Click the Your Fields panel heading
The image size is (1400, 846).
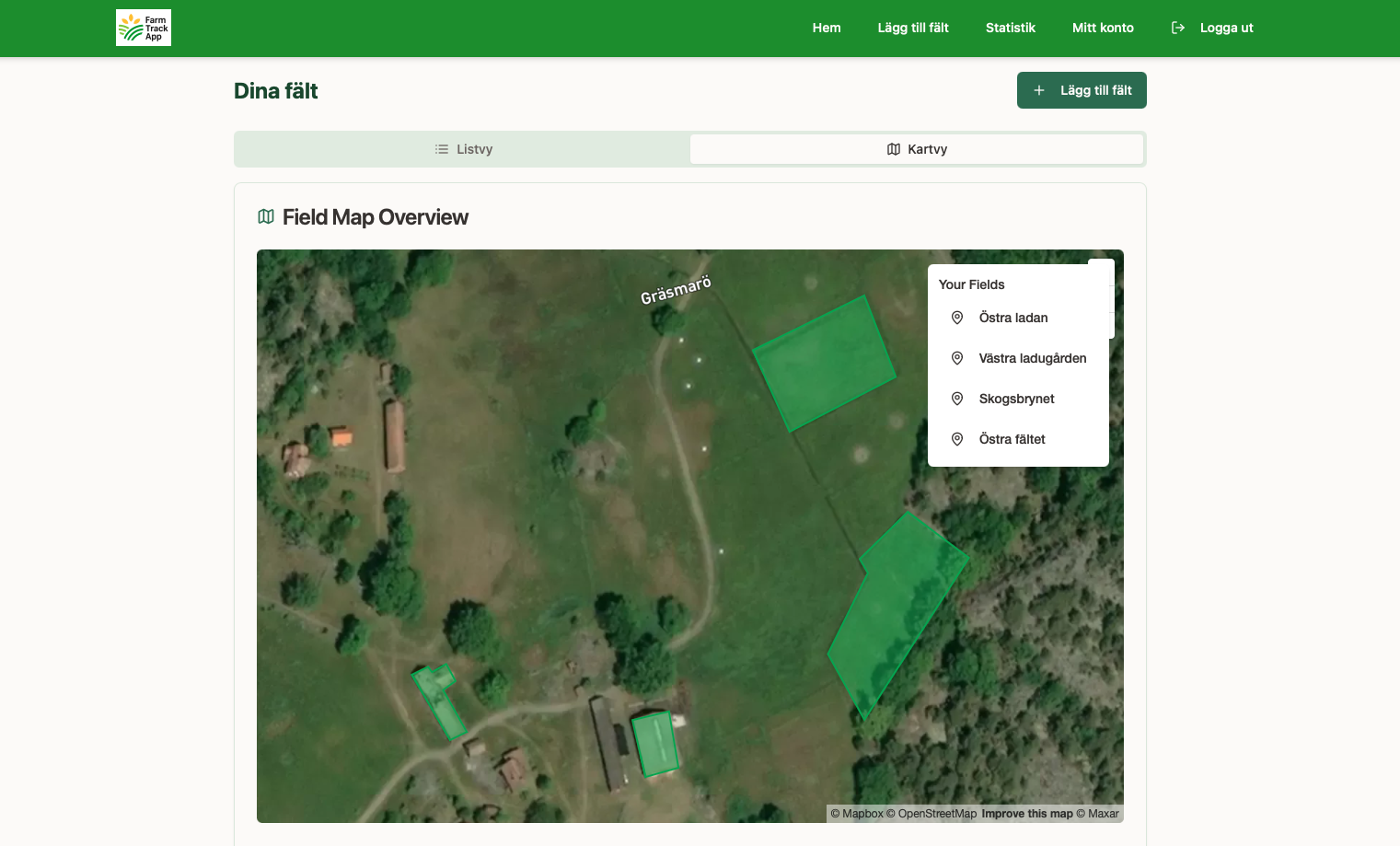(x=972, y=284)
